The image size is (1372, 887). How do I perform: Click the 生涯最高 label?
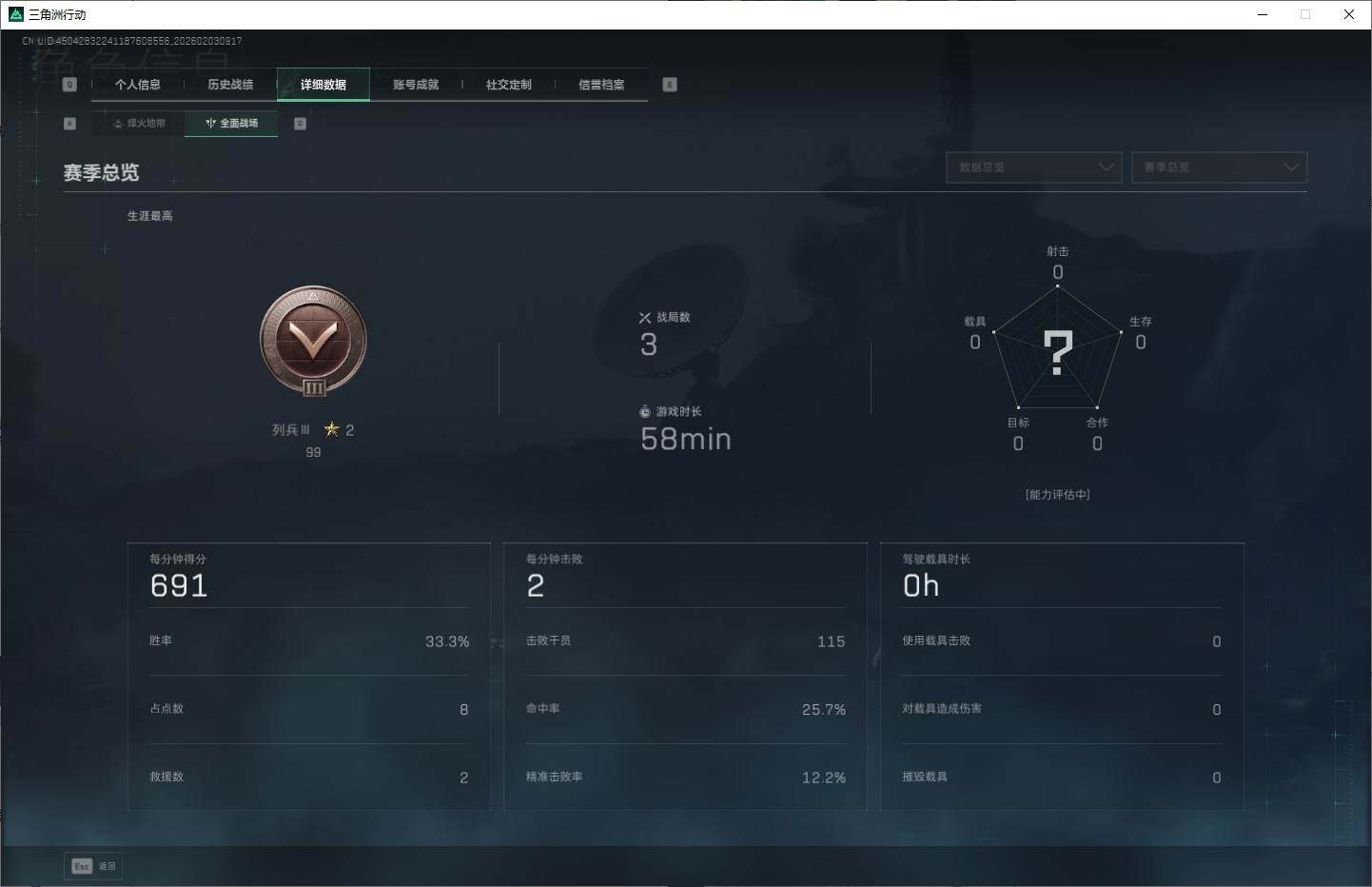pos(150,216)
